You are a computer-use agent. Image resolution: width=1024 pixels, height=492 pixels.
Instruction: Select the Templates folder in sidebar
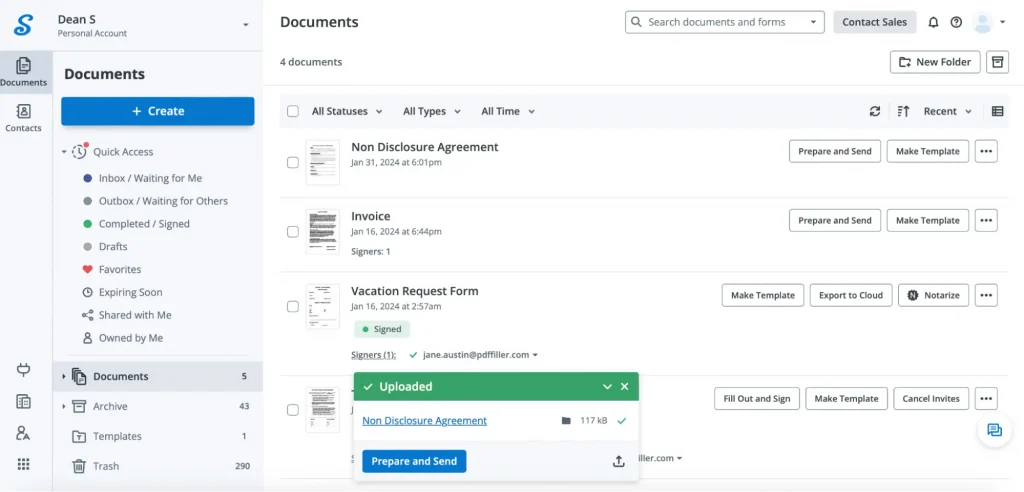[117, 436]
